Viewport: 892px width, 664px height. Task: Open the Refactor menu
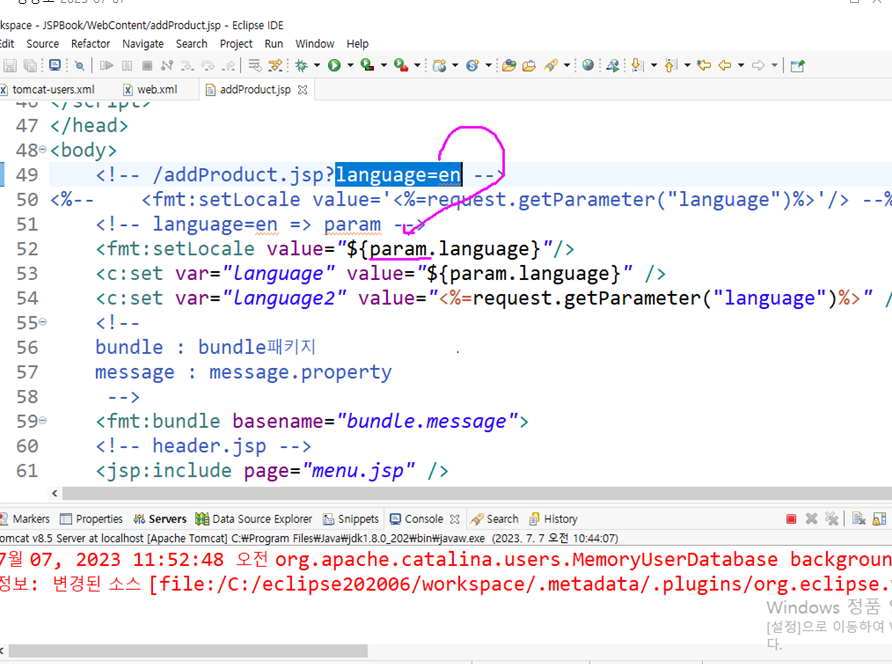coord(90,44)
